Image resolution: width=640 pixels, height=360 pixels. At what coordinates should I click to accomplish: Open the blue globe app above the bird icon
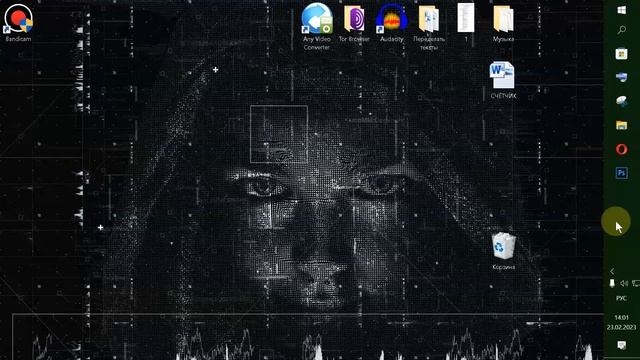click(x=622, y=77)
